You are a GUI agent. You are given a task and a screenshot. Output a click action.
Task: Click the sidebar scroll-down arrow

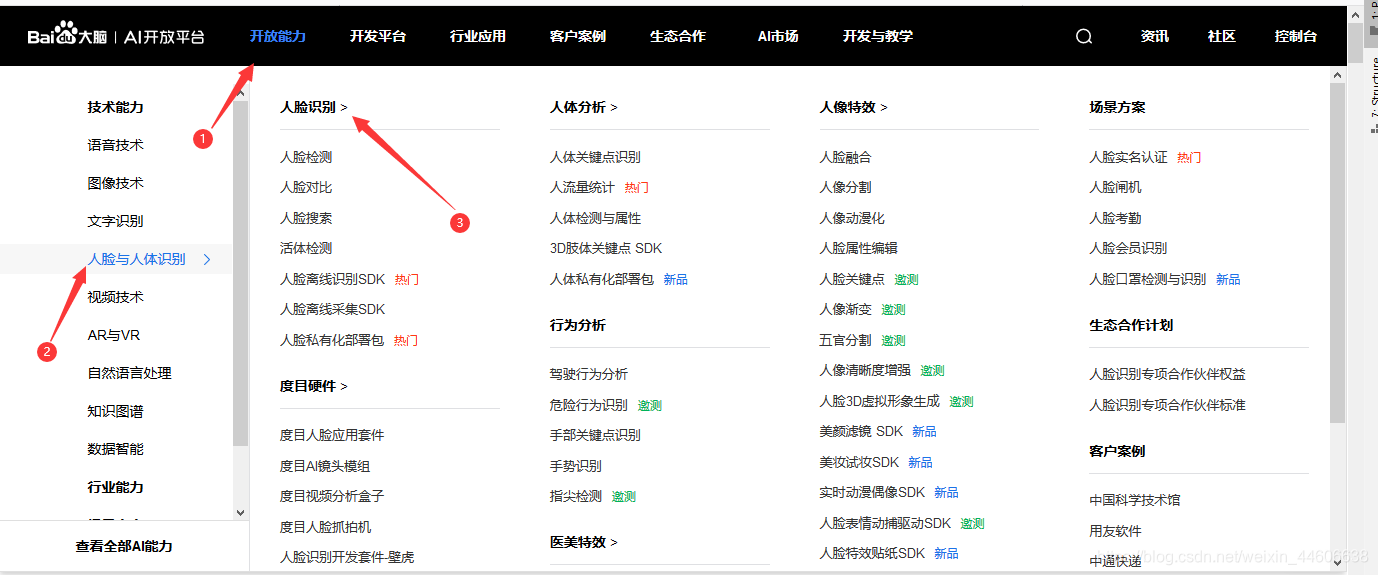(x=240, y=512)
